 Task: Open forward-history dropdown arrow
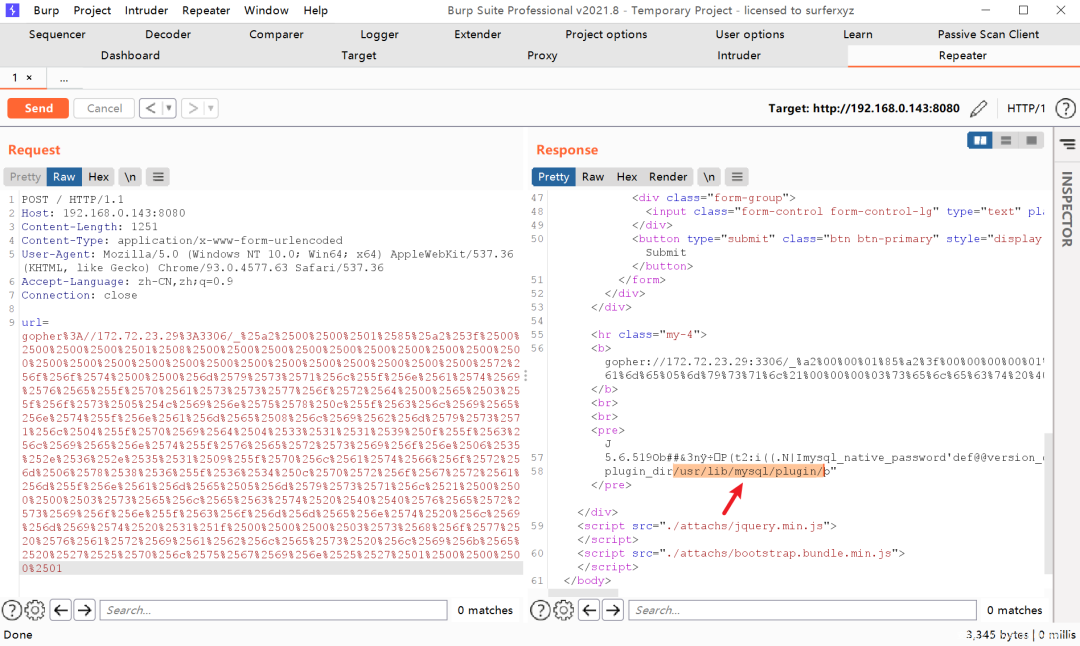click(211, 108)
